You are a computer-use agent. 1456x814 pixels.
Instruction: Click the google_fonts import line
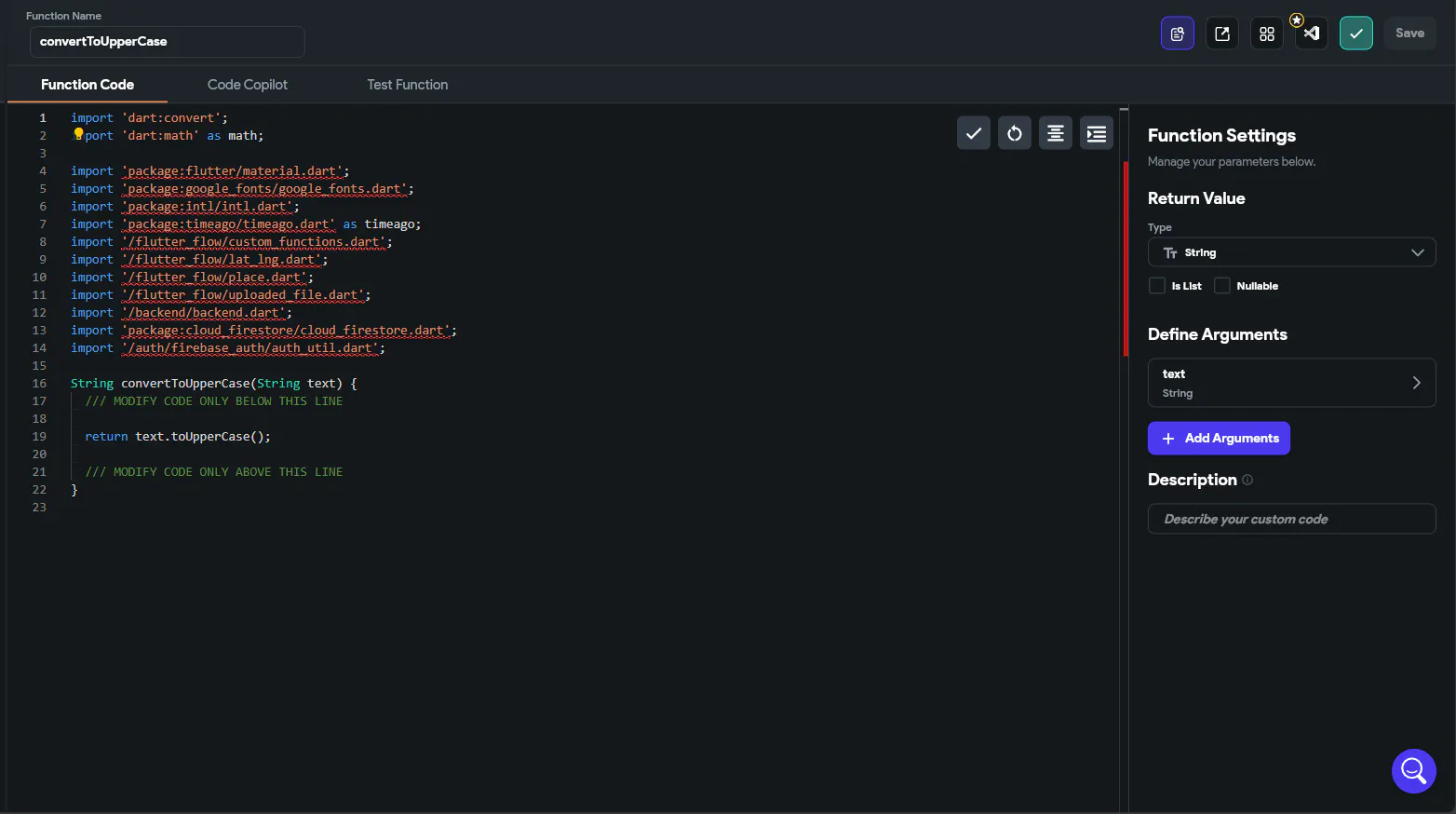tap(242, 188)
